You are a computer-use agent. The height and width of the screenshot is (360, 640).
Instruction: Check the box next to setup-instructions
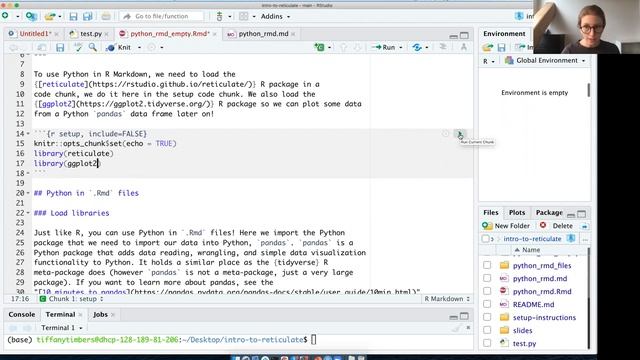[x=487, y=318]
